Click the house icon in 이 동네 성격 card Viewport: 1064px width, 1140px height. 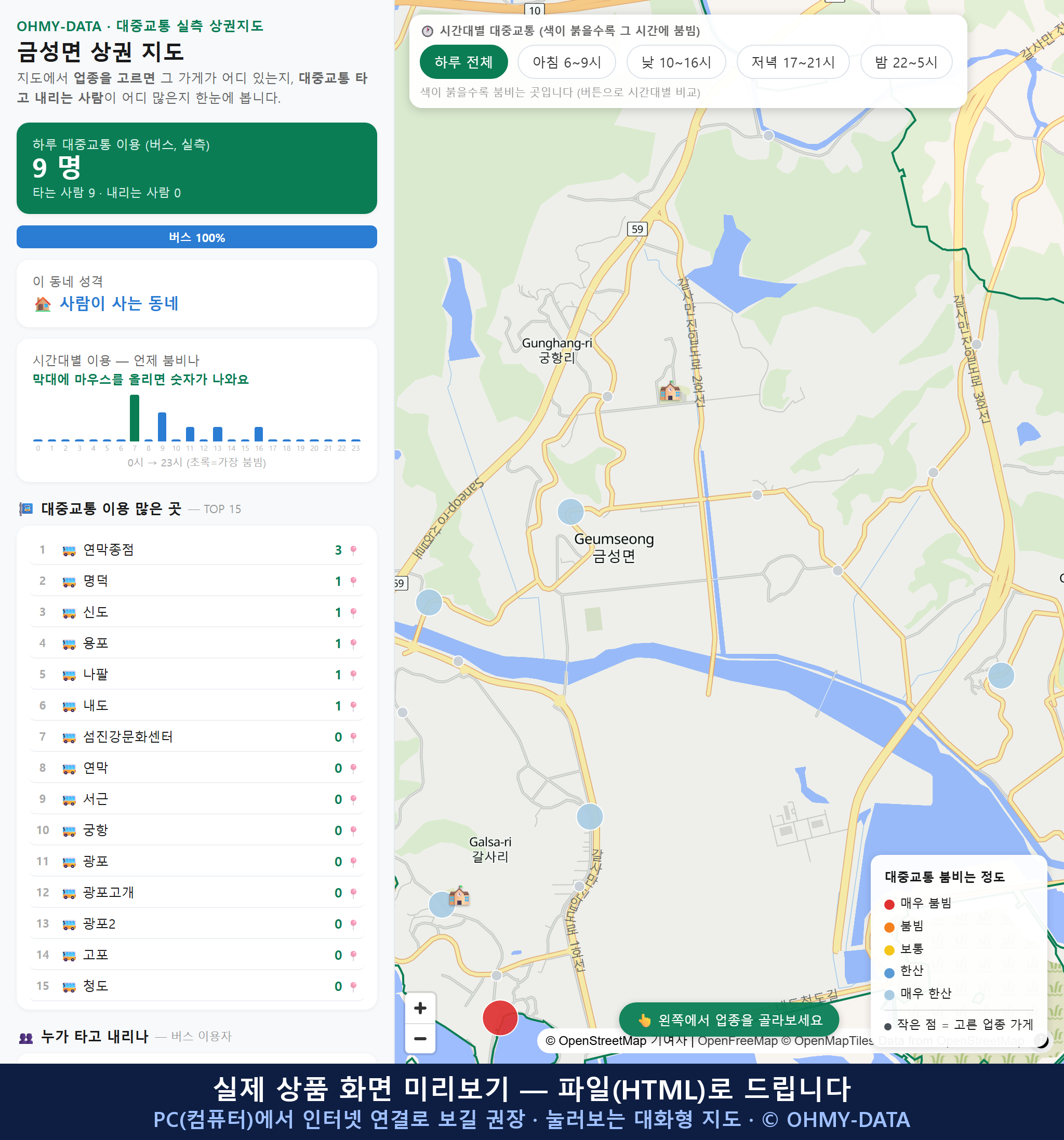click(x=43, y=303)
